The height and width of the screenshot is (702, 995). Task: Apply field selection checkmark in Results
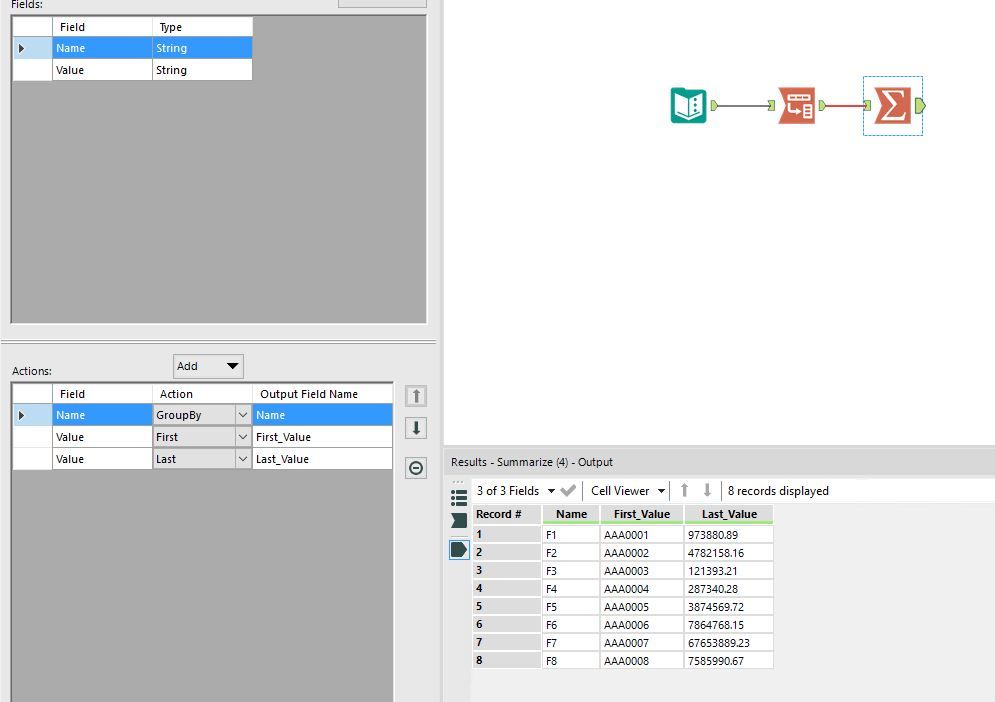(568, 491)
